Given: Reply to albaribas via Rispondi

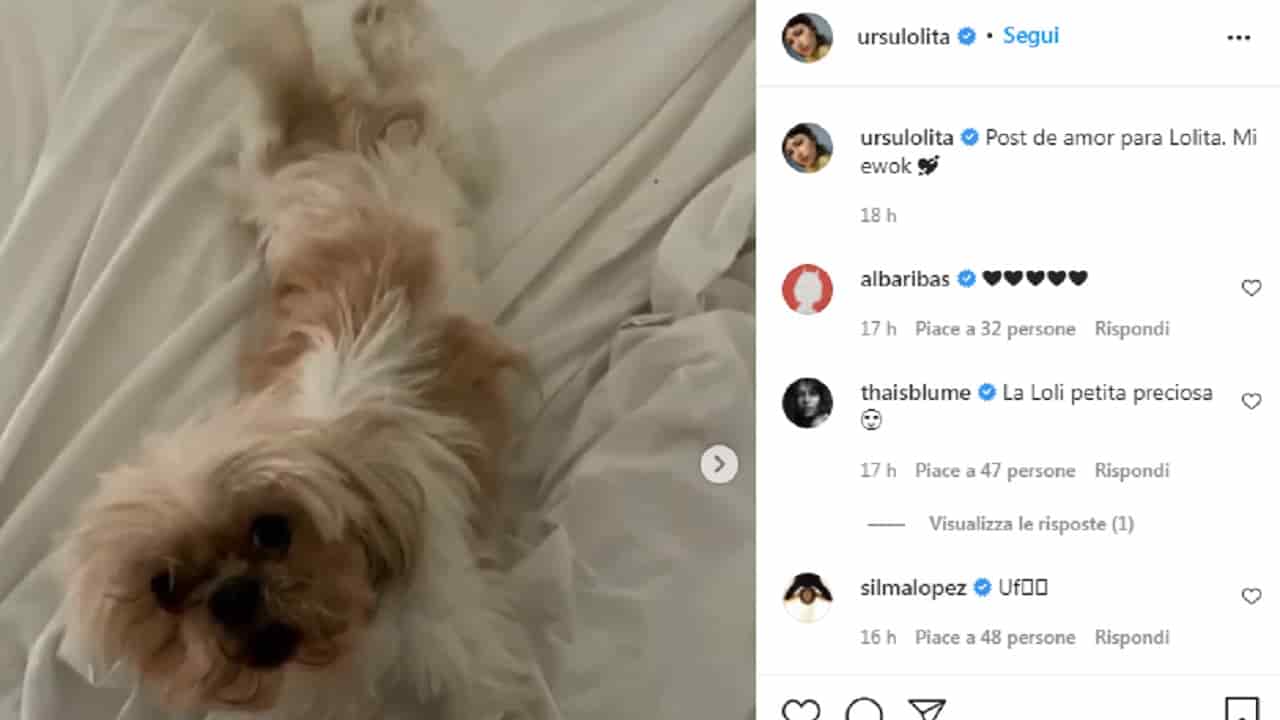Looking at the screenshot, I should [1132, 329].
